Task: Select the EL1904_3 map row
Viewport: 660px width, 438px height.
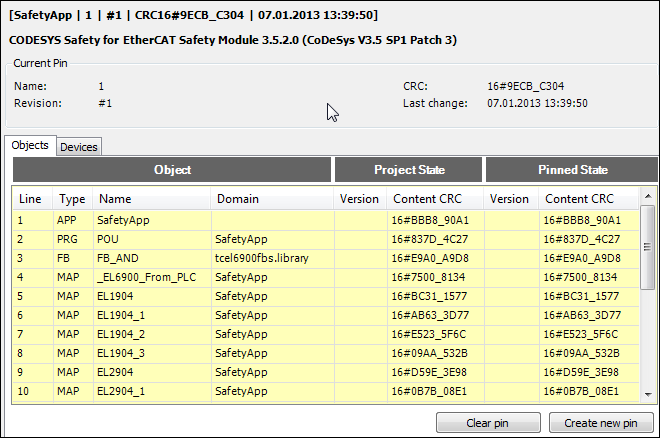Action: pyautogui.click(x=122, y=352)
